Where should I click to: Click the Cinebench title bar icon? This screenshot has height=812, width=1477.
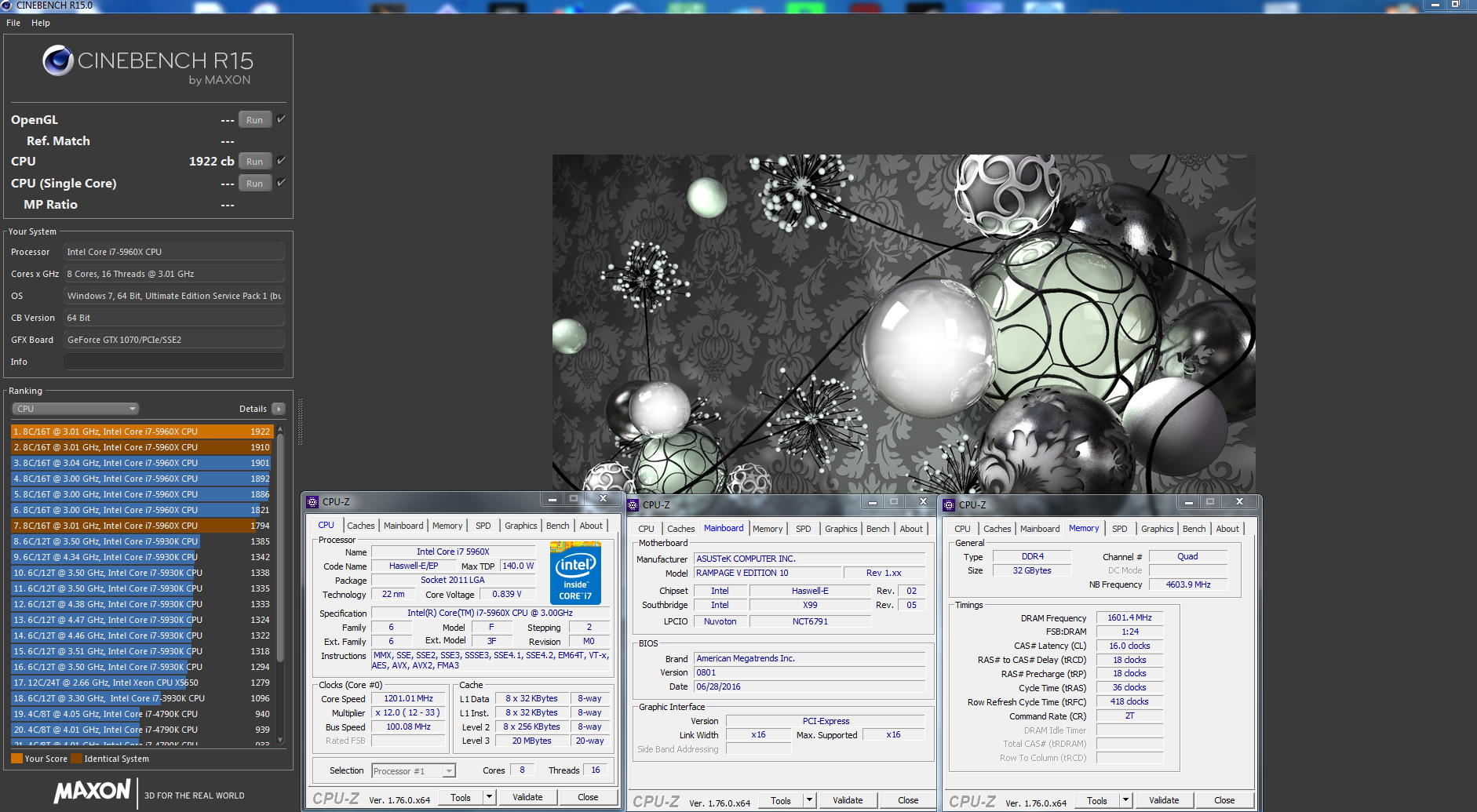coord(7,5)
